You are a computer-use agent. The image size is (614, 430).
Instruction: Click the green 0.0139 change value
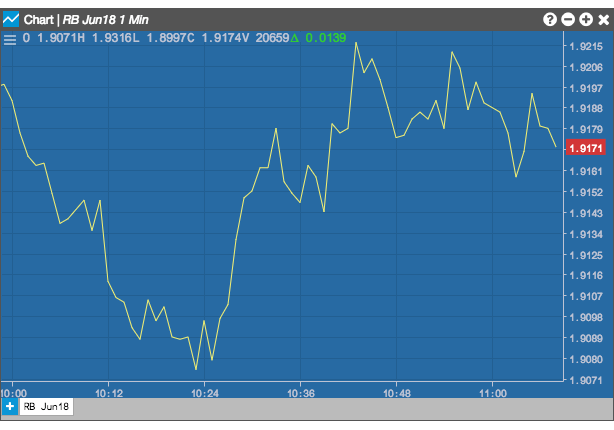point(325,38)
